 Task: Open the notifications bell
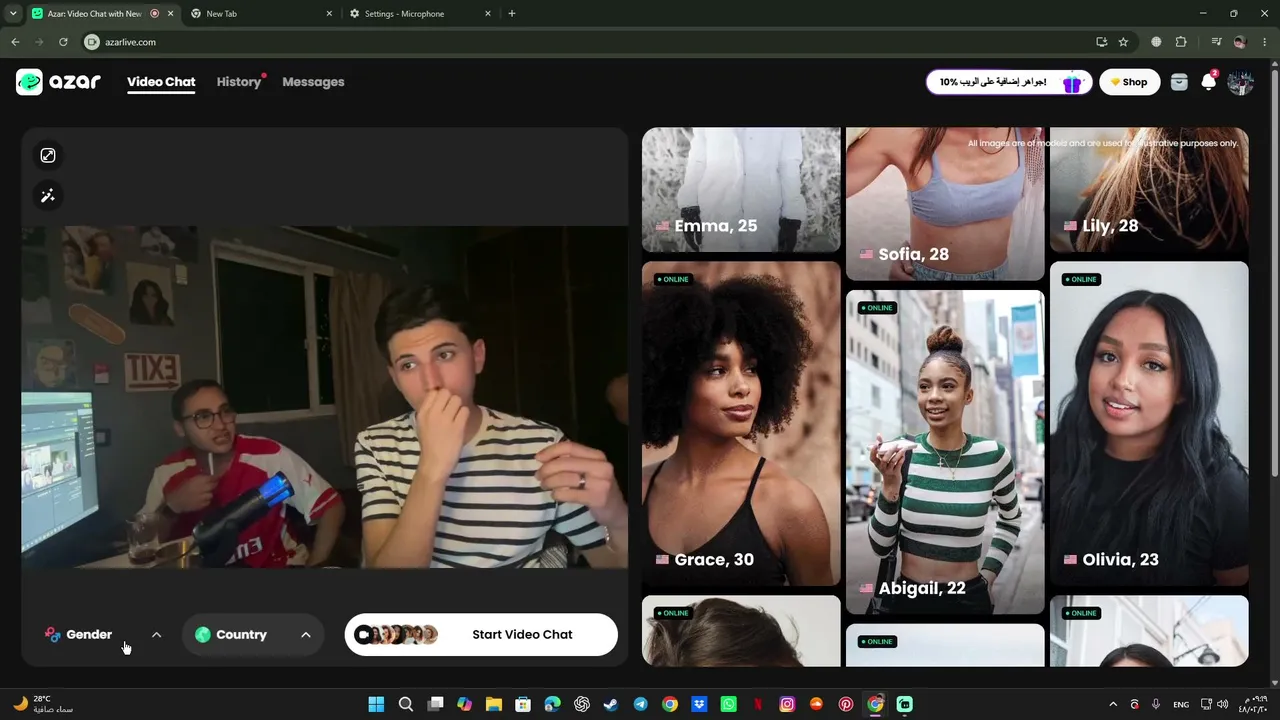pyautogui.click(x=1209, y=82)
